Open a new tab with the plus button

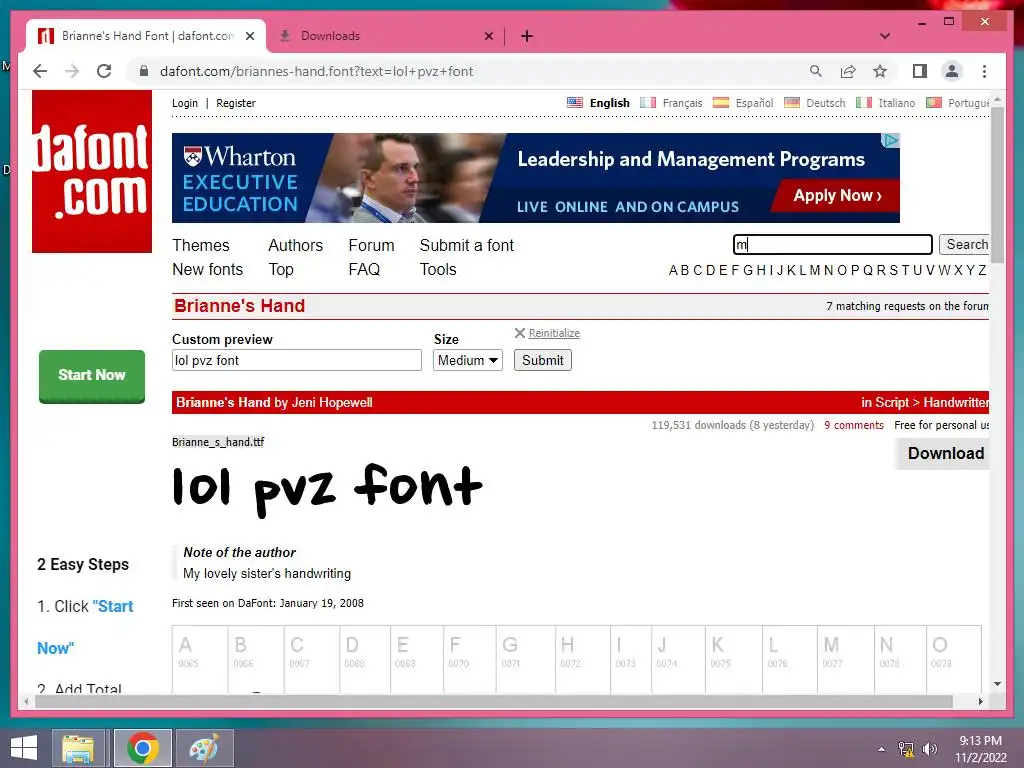pos(527,36)
